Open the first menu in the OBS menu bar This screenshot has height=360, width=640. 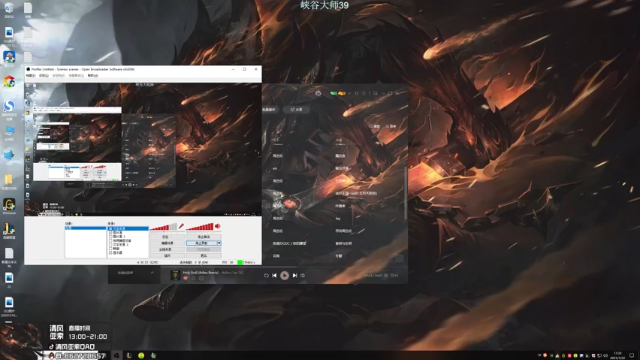(x=31, y=76)
